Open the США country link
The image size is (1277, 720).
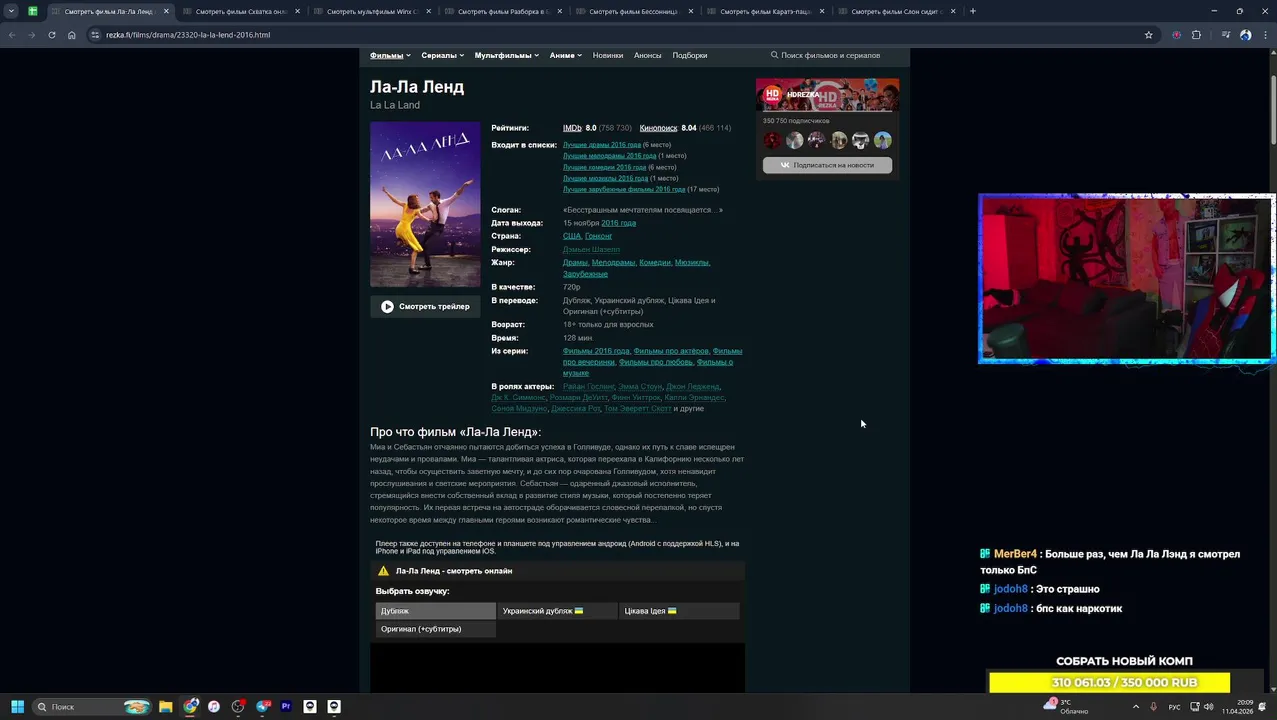[572, 236]
